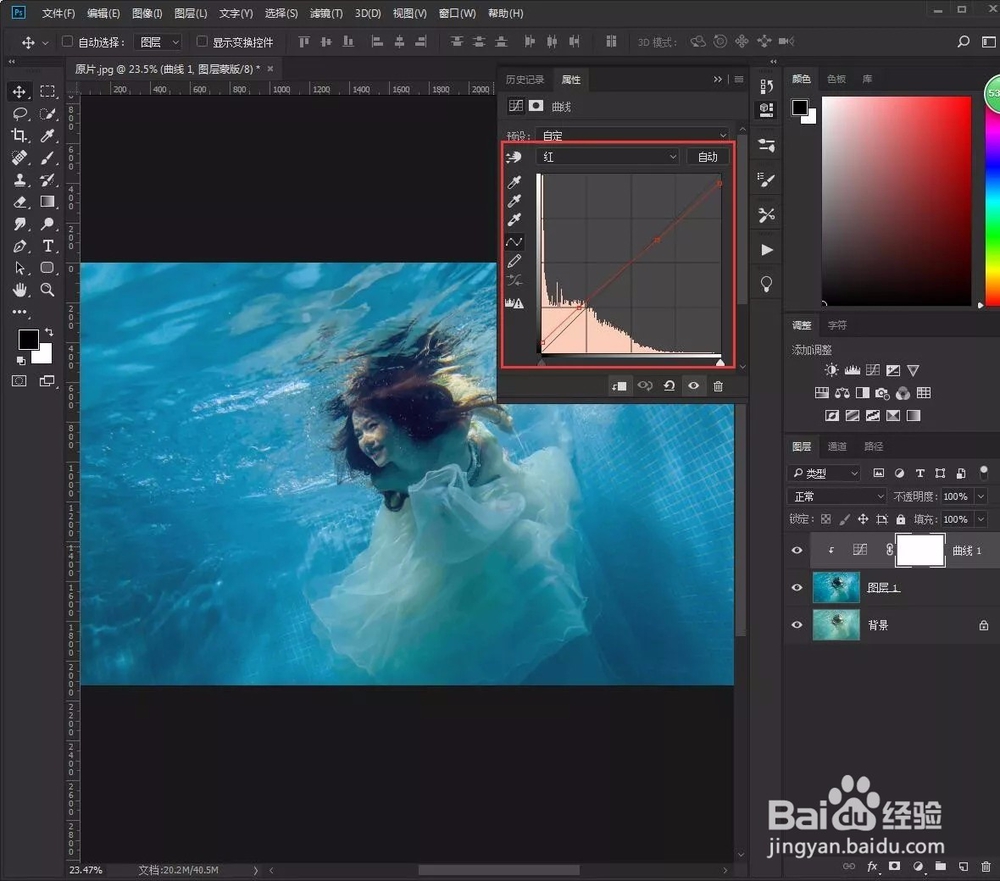
Task: Select the Gradient tool
Action: click(47, 202)
